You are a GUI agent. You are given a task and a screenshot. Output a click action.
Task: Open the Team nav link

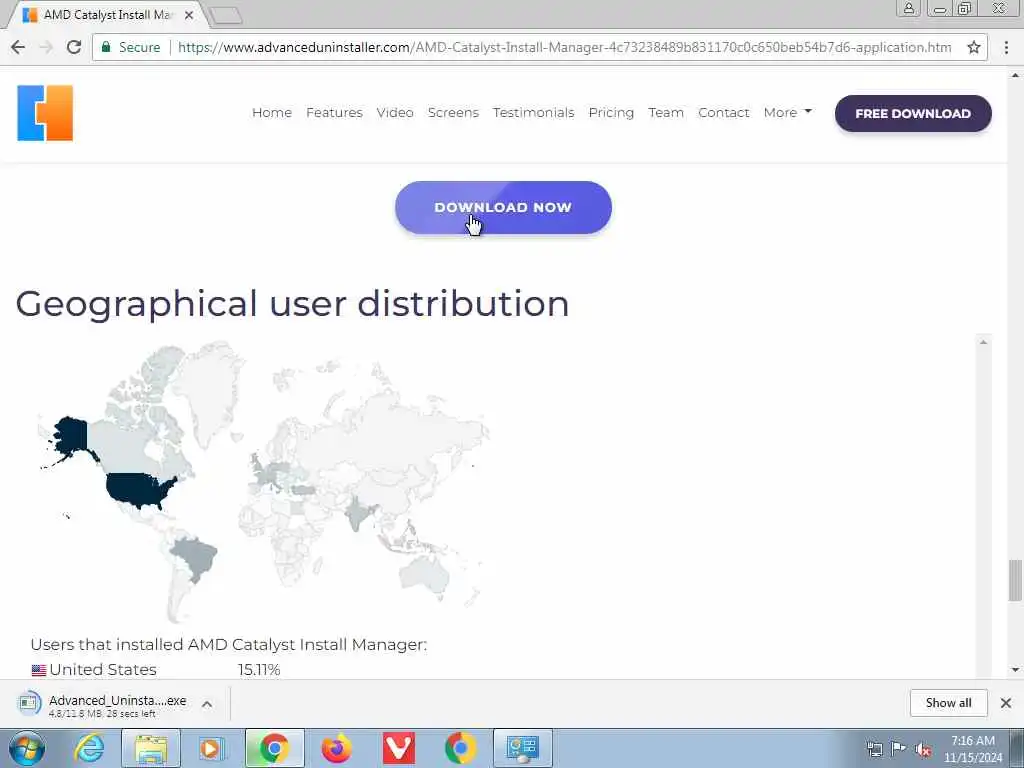(x=666, y=112)
